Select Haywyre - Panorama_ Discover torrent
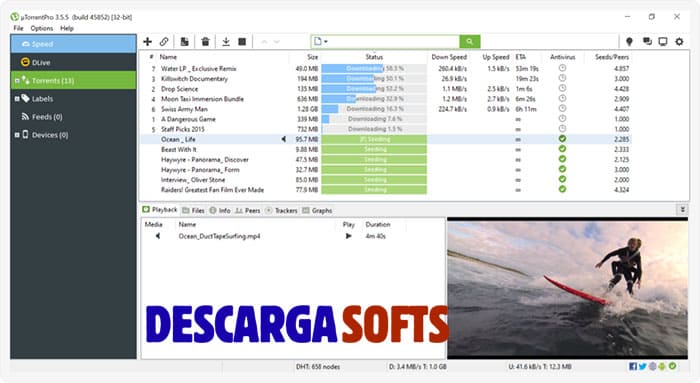This screenshot has height=383, width=700. [204, 159]
